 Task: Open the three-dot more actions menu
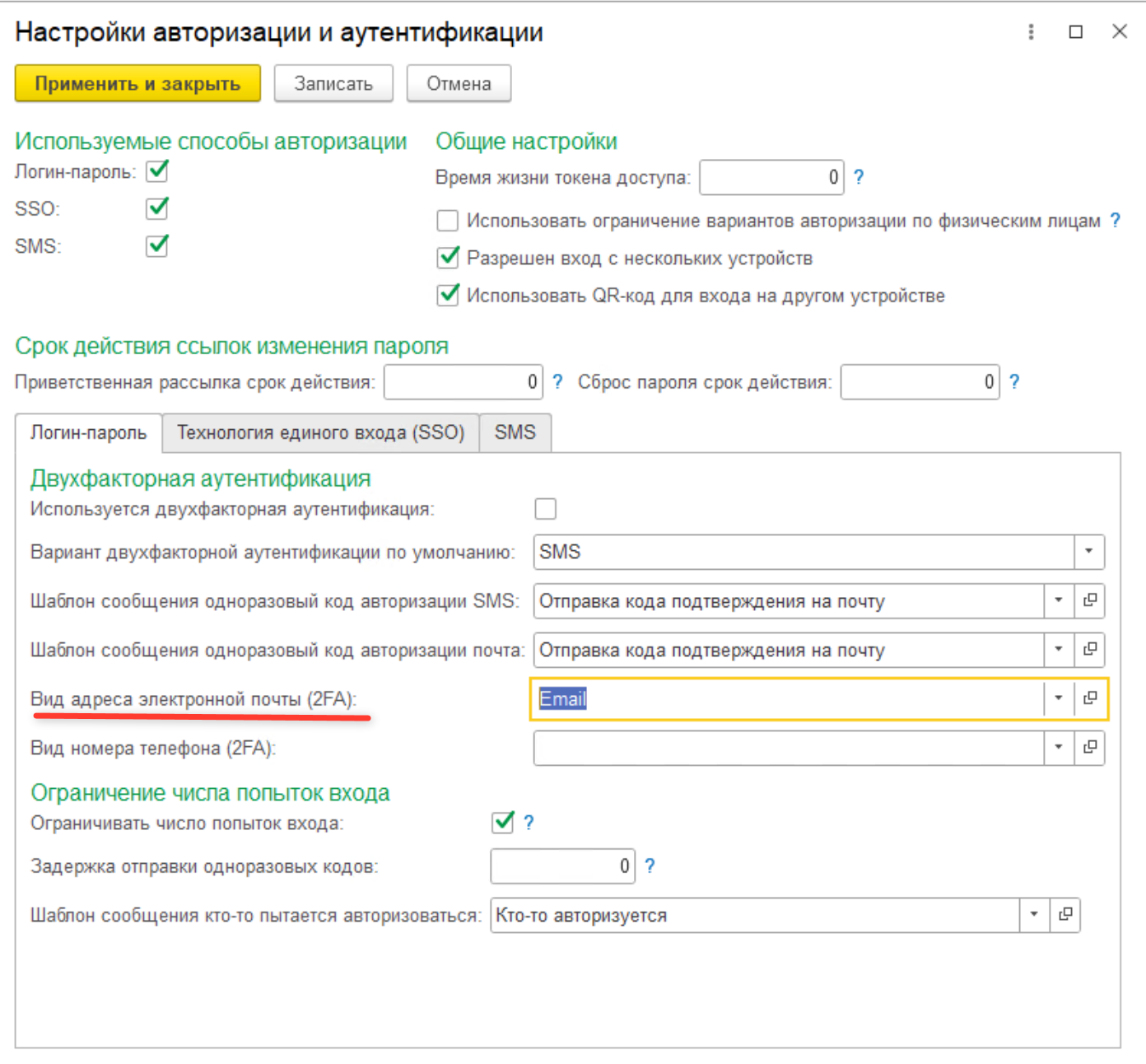1031,32
